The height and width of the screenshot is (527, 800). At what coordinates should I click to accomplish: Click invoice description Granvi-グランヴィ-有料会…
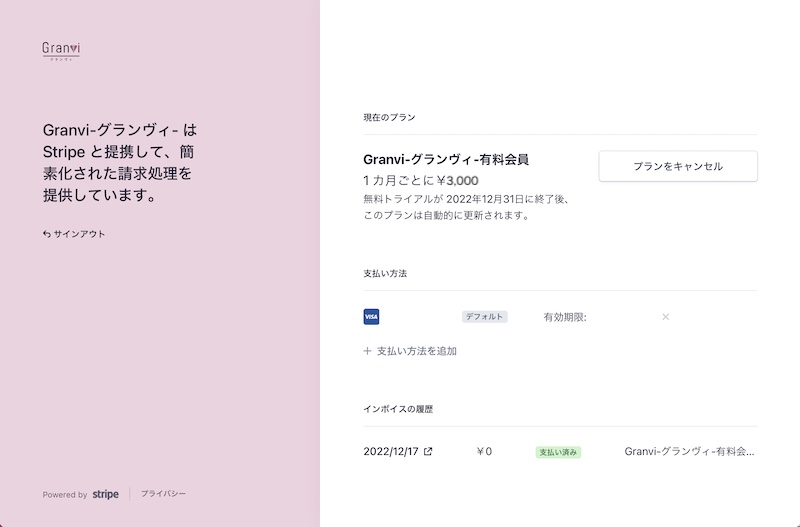click(689, 451)
